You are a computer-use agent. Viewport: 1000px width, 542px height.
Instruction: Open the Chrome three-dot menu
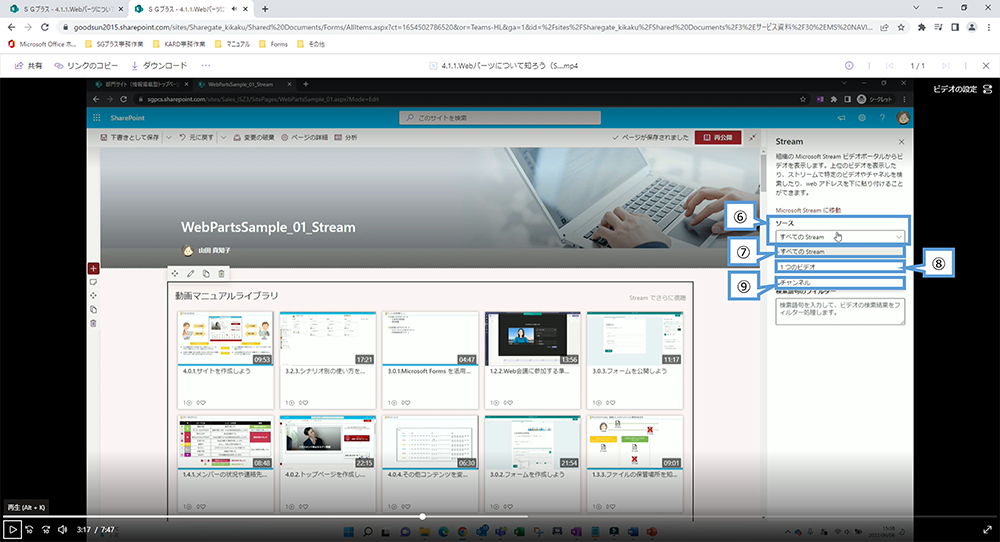point(989,27)
